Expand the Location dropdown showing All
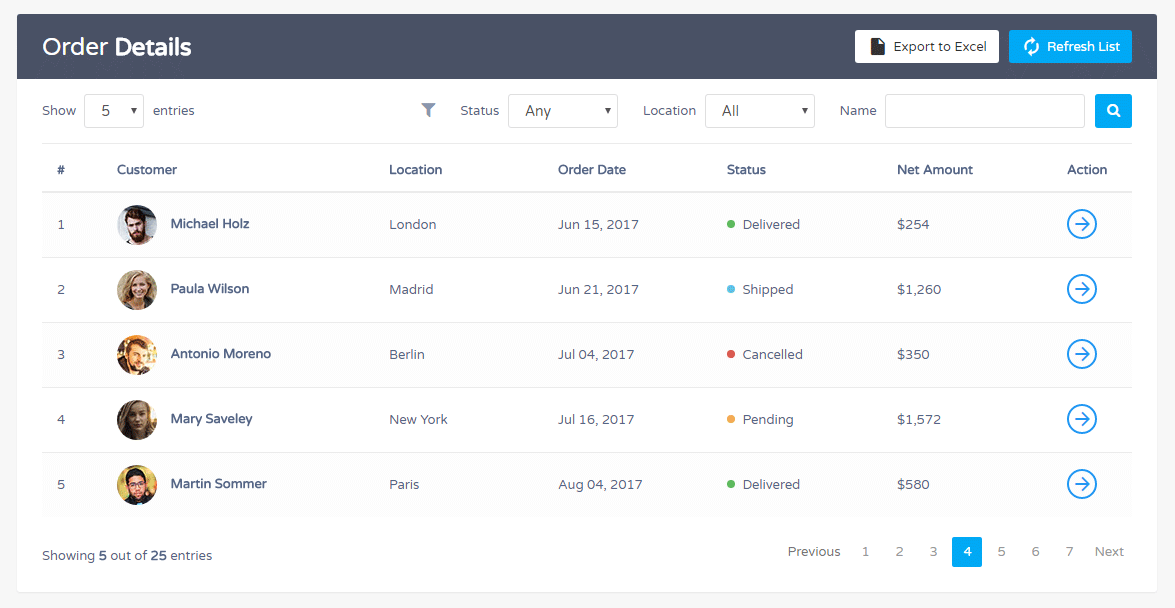1175x608 pixels. (760, 110)
